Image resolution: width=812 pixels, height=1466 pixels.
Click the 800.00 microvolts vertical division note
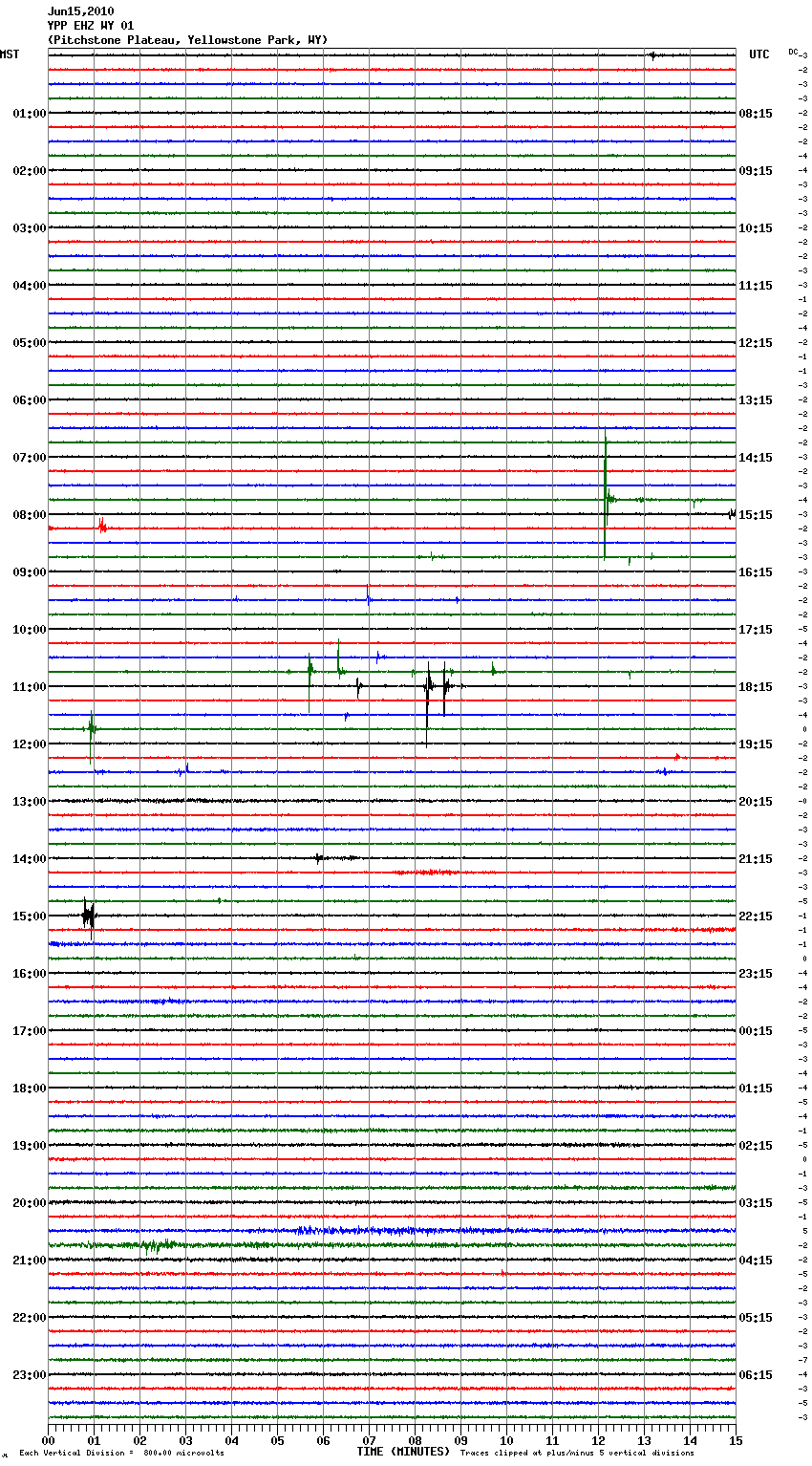[121, 1453]
